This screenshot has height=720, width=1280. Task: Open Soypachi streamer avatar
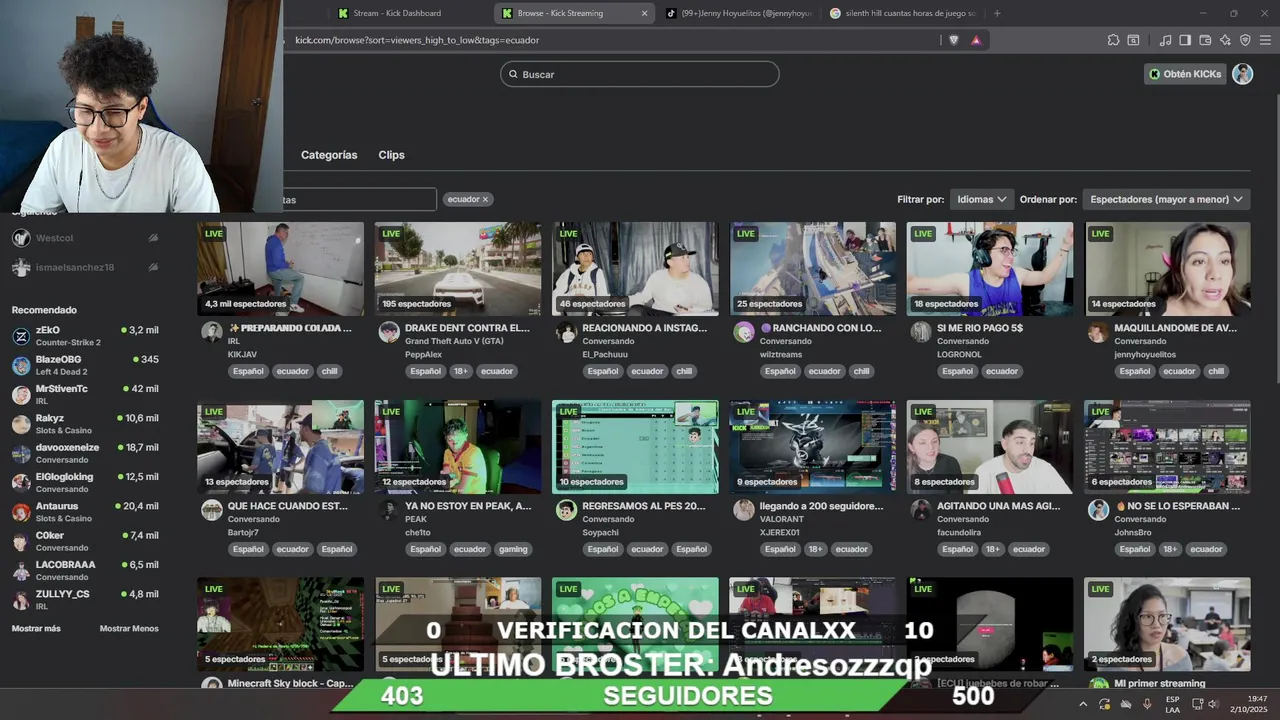pyautogui.click(x=566, y=511)
